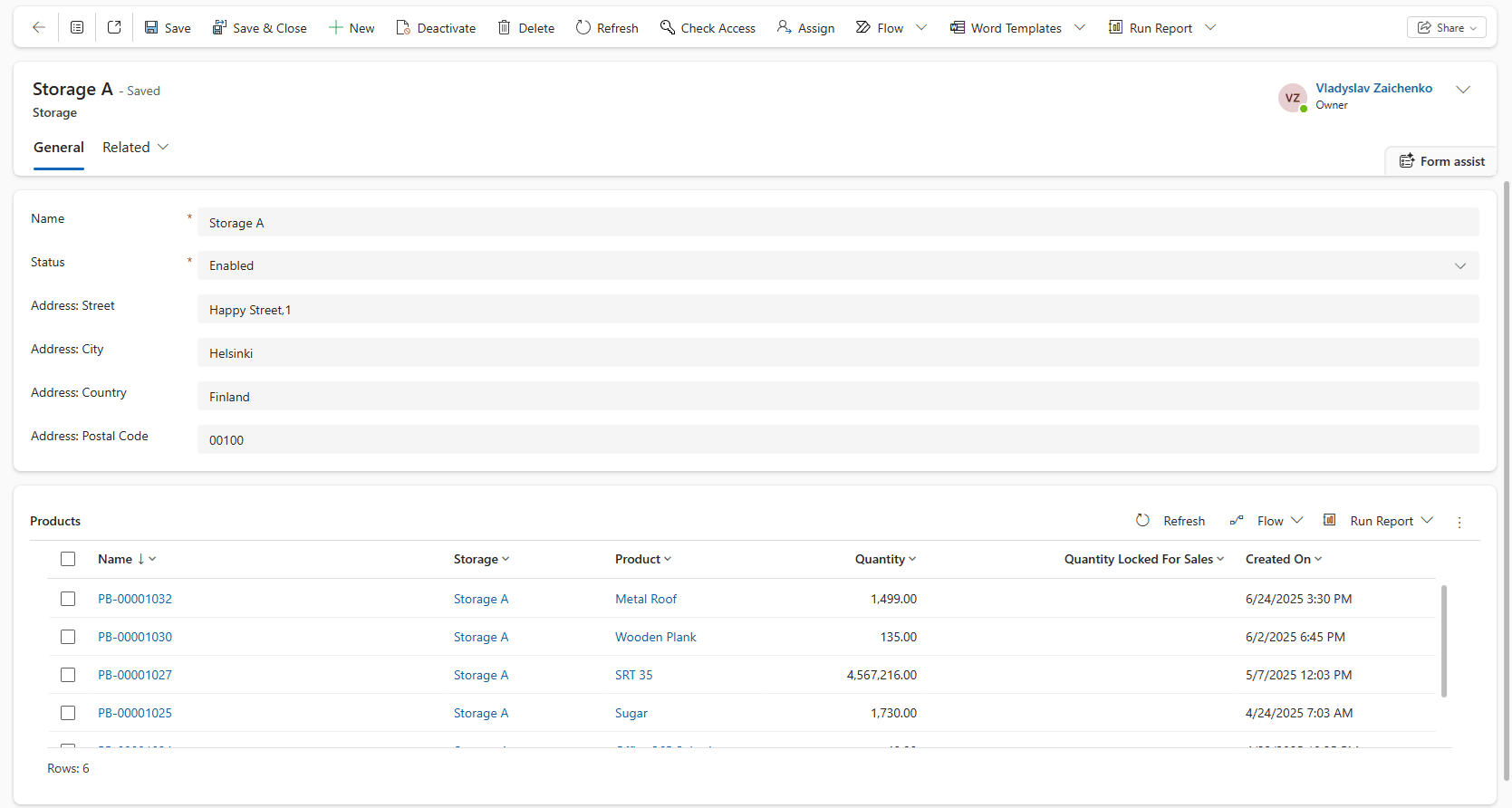Open Products grid more commands menu
Image resolution: width=1512 pixels, height=808 pixels.
point(1459,522)
